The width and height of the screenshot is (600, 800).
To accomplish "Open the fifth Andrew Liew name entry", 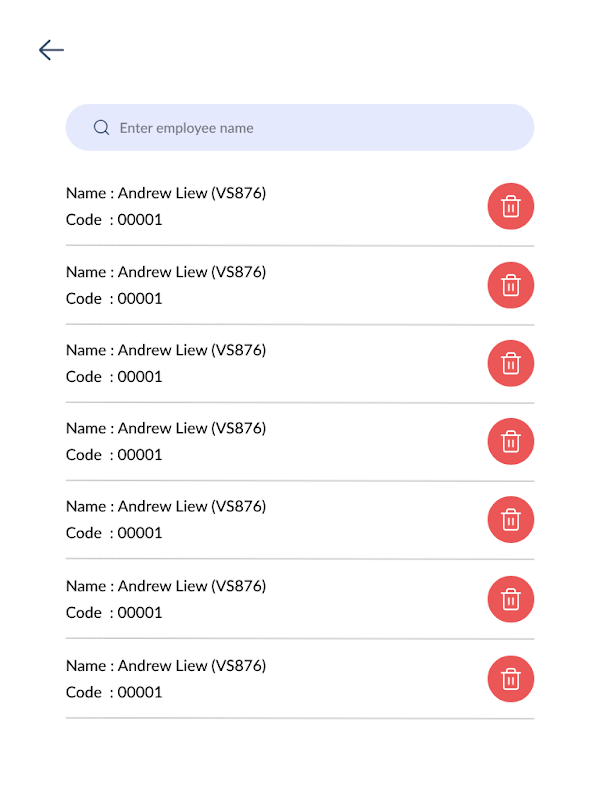I will [166, 506].
